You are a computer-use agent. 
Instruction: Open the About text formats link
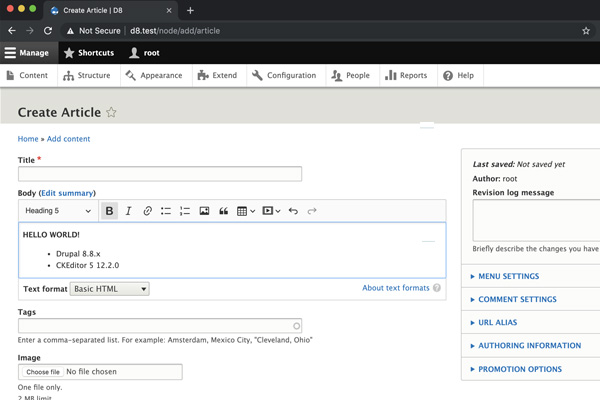pos(396,288)
